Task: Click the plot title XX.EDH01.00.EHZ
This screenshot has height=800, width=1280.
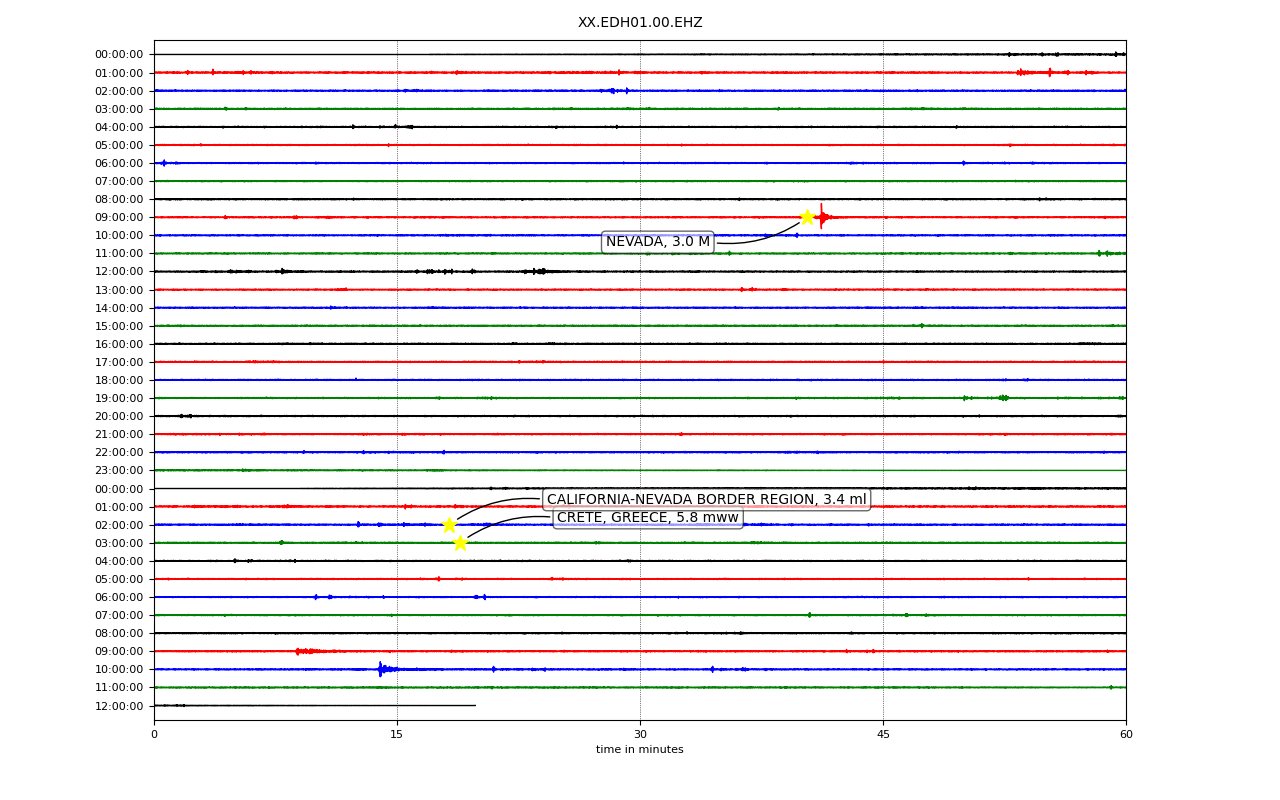Action: 640,22
